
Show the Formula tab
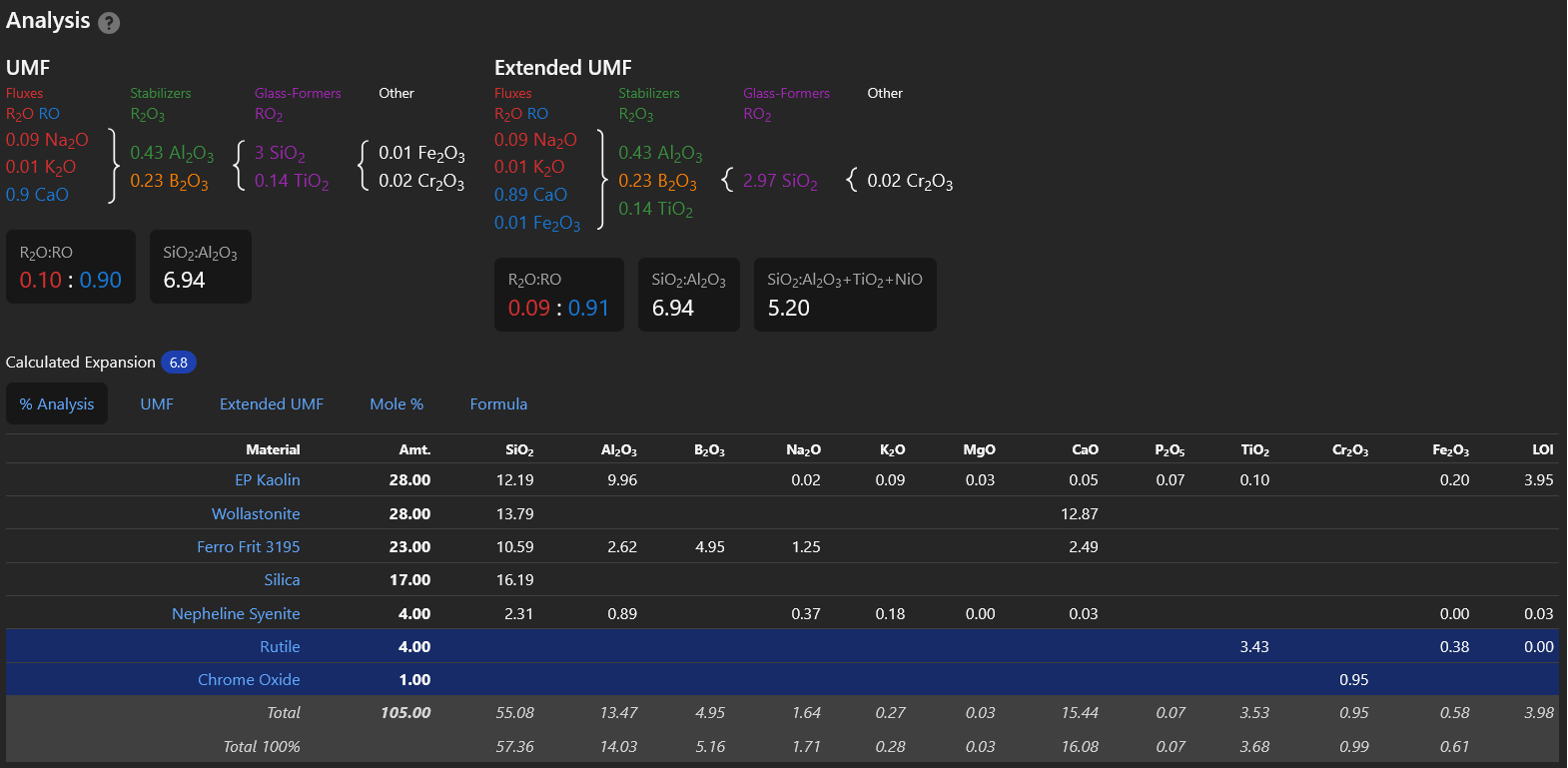498,403
